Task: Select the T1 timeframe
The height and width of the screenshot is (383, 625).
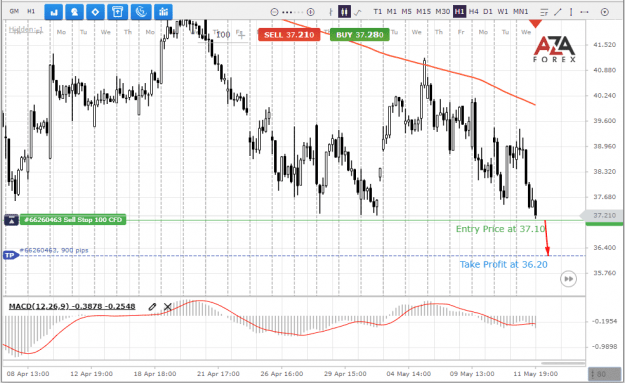Action: click(377, 12)
